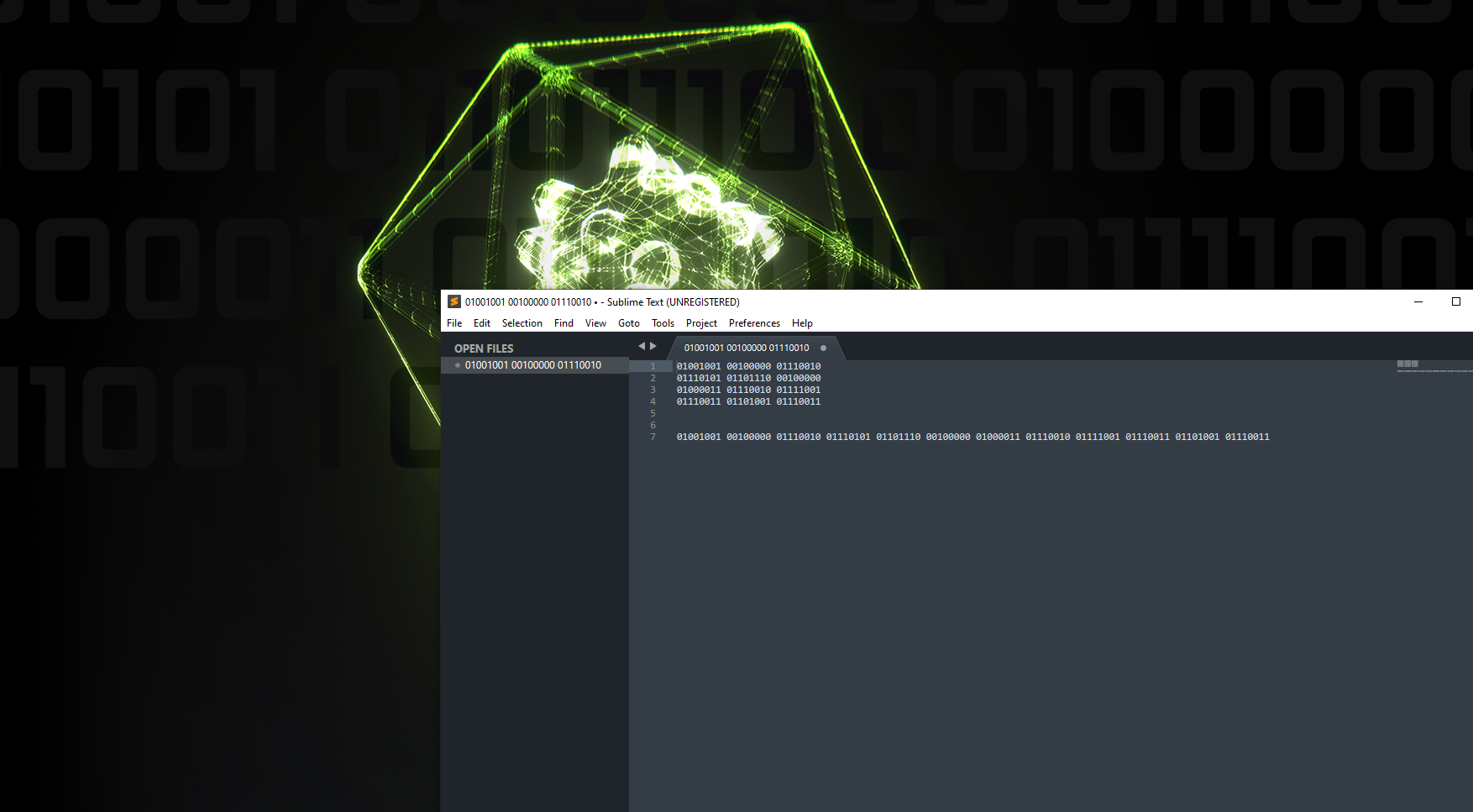Image resolution: width=1473 pixels, height=812 pixels.
Task: Open the Help menu
Action: (x=802, y=323)
